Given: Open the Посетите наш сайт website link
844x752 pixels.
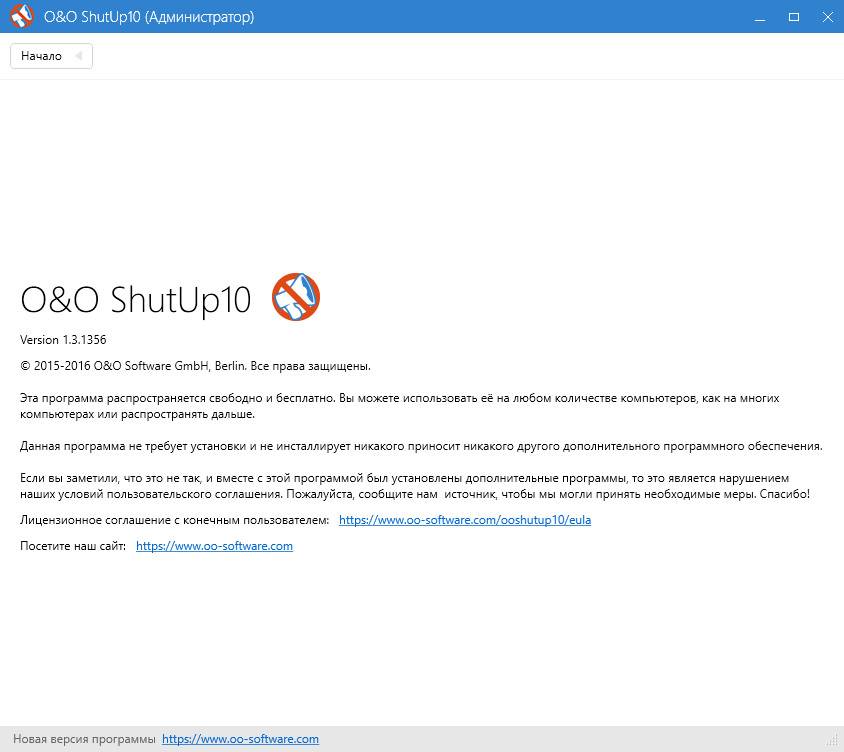Looking at the screenshot, I should click(214, 546).
